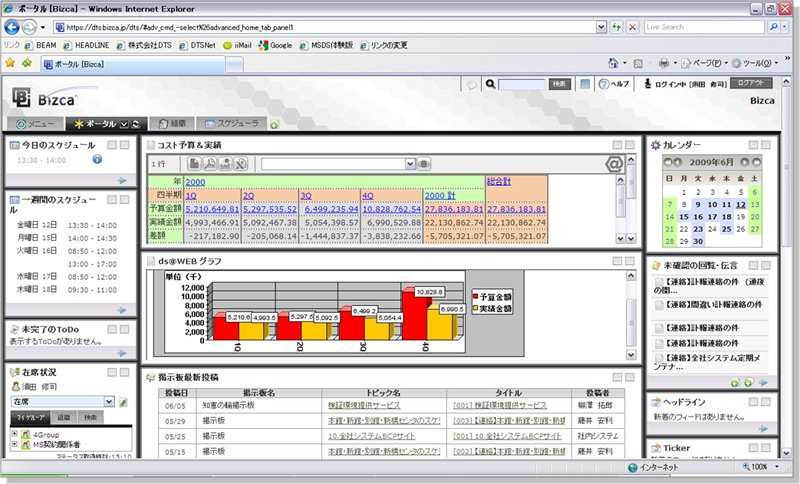Click the PDF export icon in cost toolbar

pos(210,164)
